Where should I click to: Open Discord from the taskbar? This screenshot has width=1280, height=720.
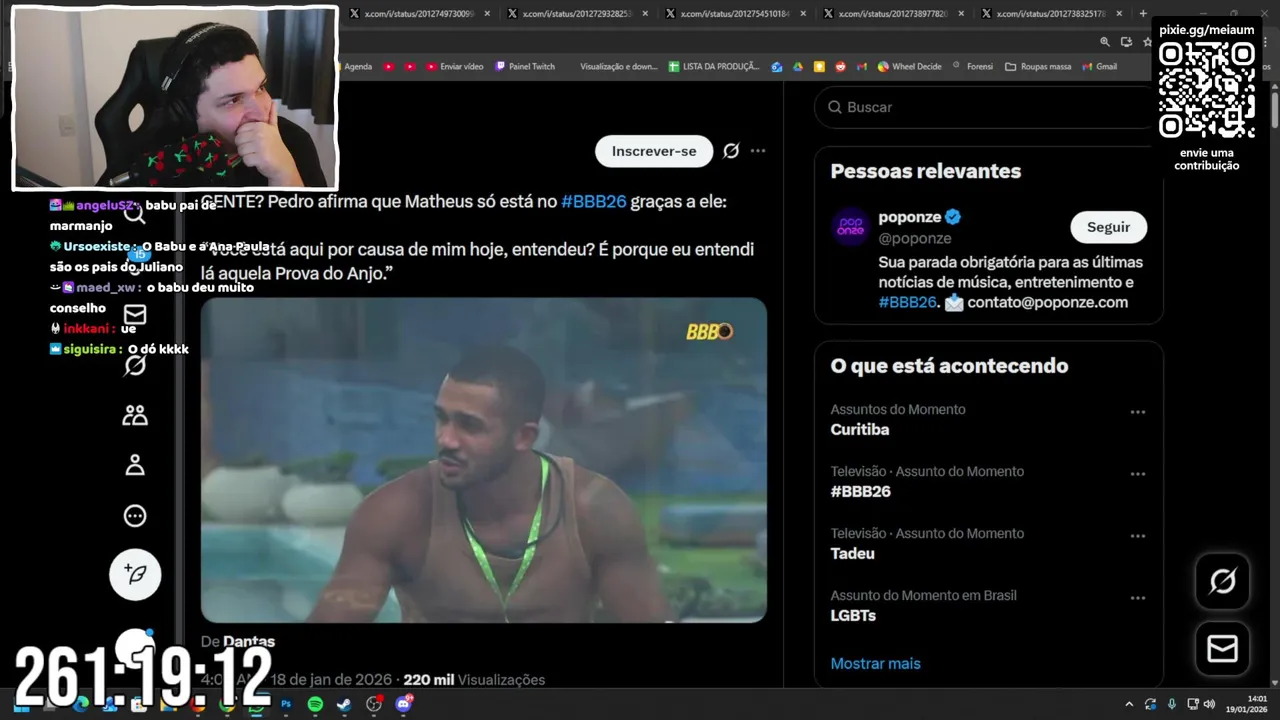(x=404, y=704)
